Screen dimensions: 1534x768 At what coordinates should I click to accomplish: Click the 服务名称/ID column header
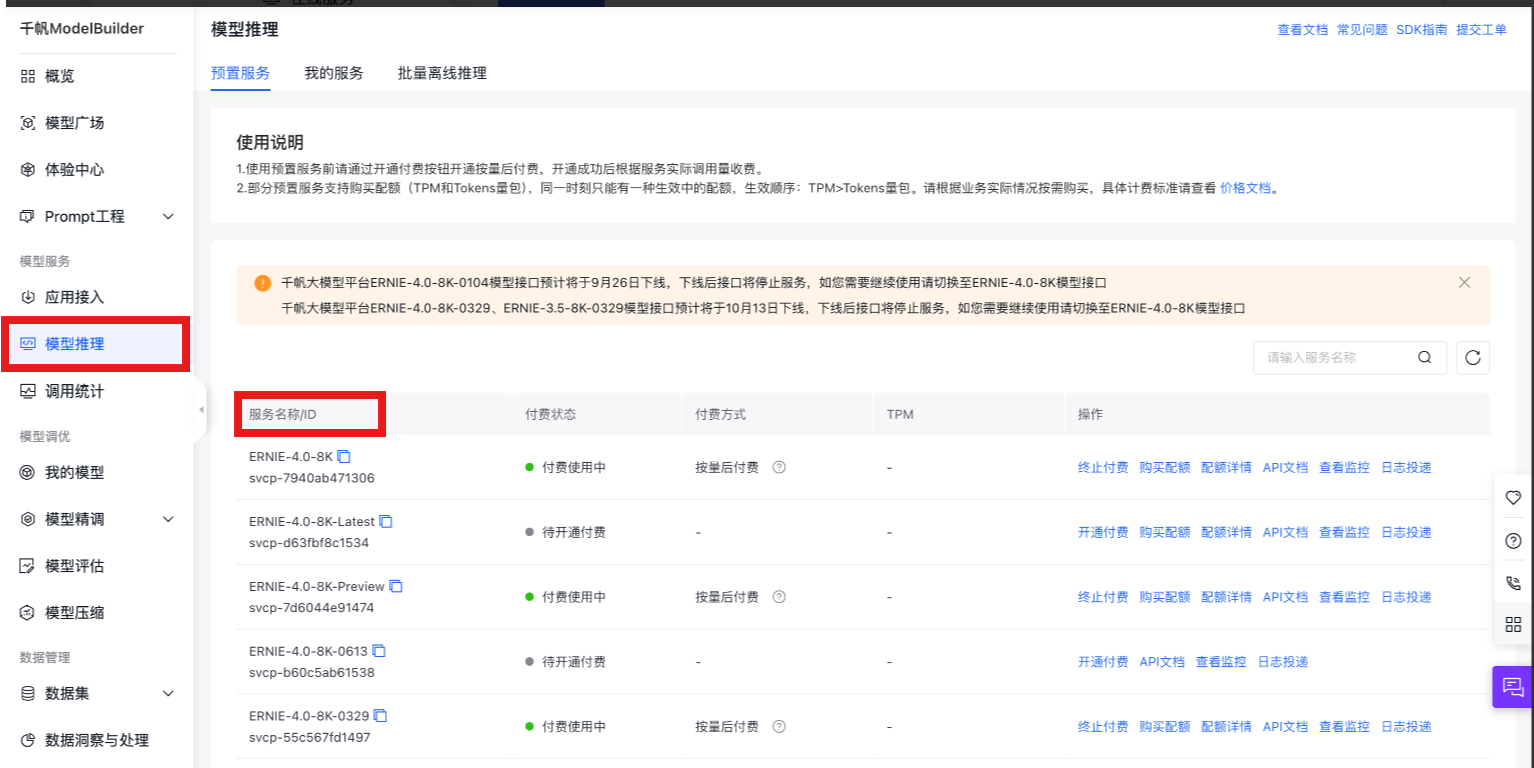pyautogui.click(x=283, y=414)
